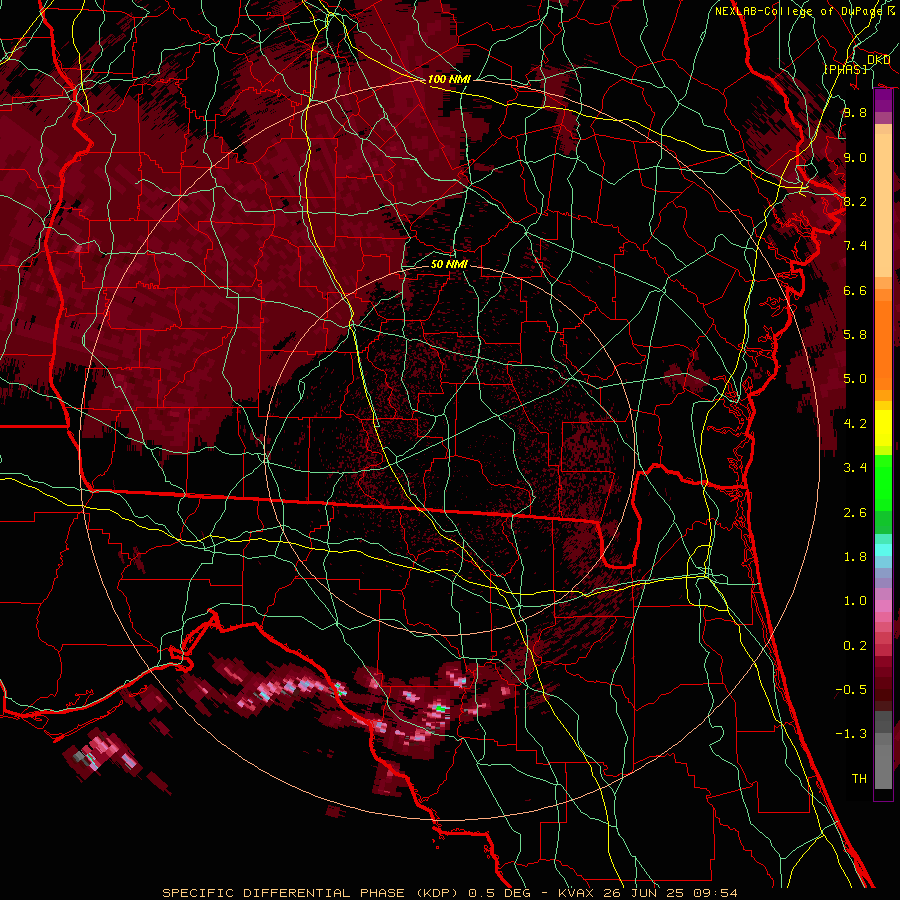Click the -0.5 legend value
The height and width of the screenshot is (900, 900).
[x=851, y=690]
